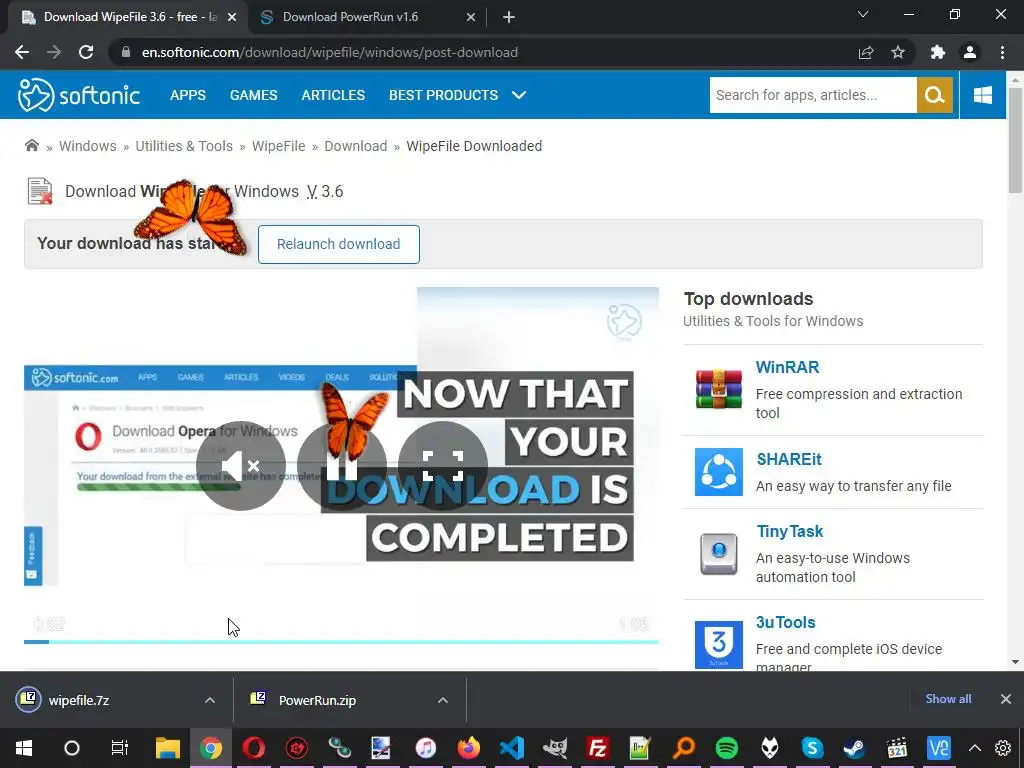Unmute the video with the speaker icon
This screenshot has width=1024, height=768.
240,466
